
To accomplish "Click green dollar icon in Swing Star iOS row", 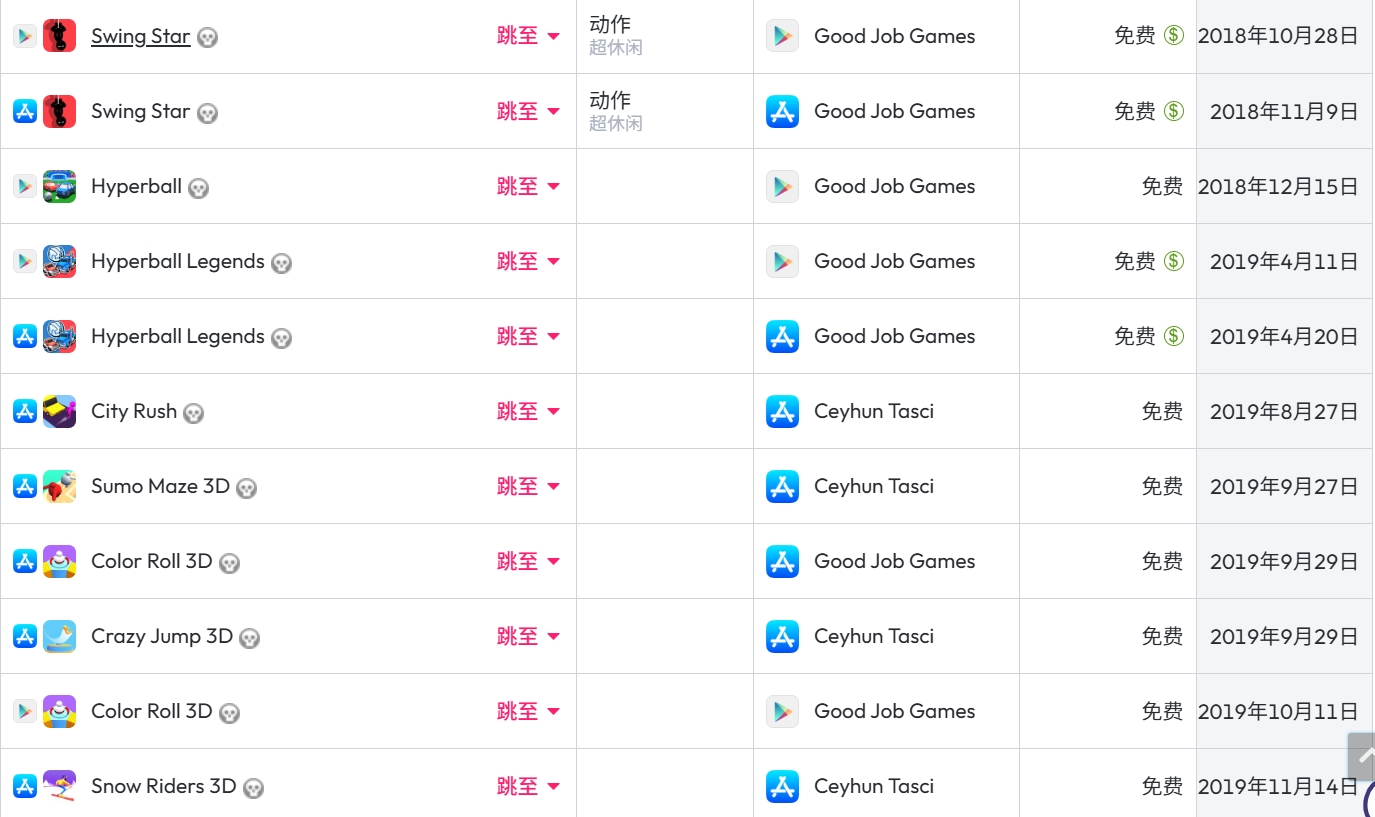I will click(x=1174, y=111).
